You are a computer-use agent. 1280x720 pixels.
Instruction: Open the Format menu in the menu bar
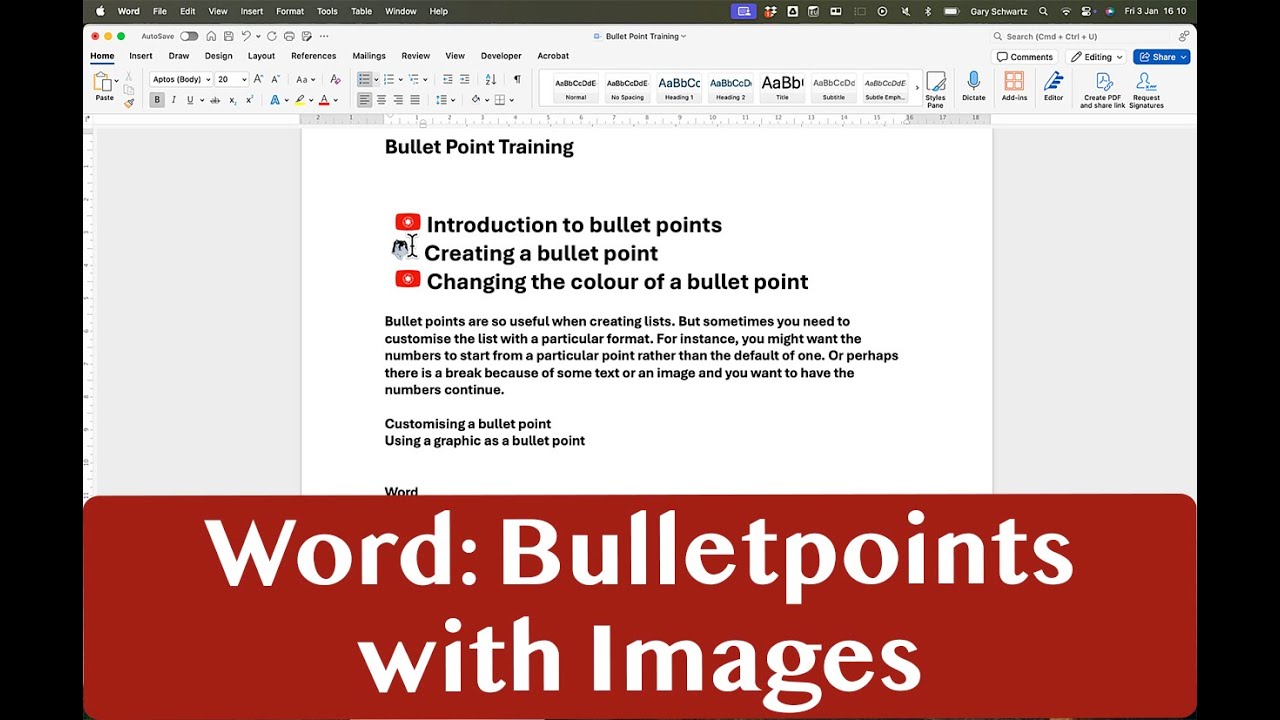pyautogui.click(x=290, y=11)
